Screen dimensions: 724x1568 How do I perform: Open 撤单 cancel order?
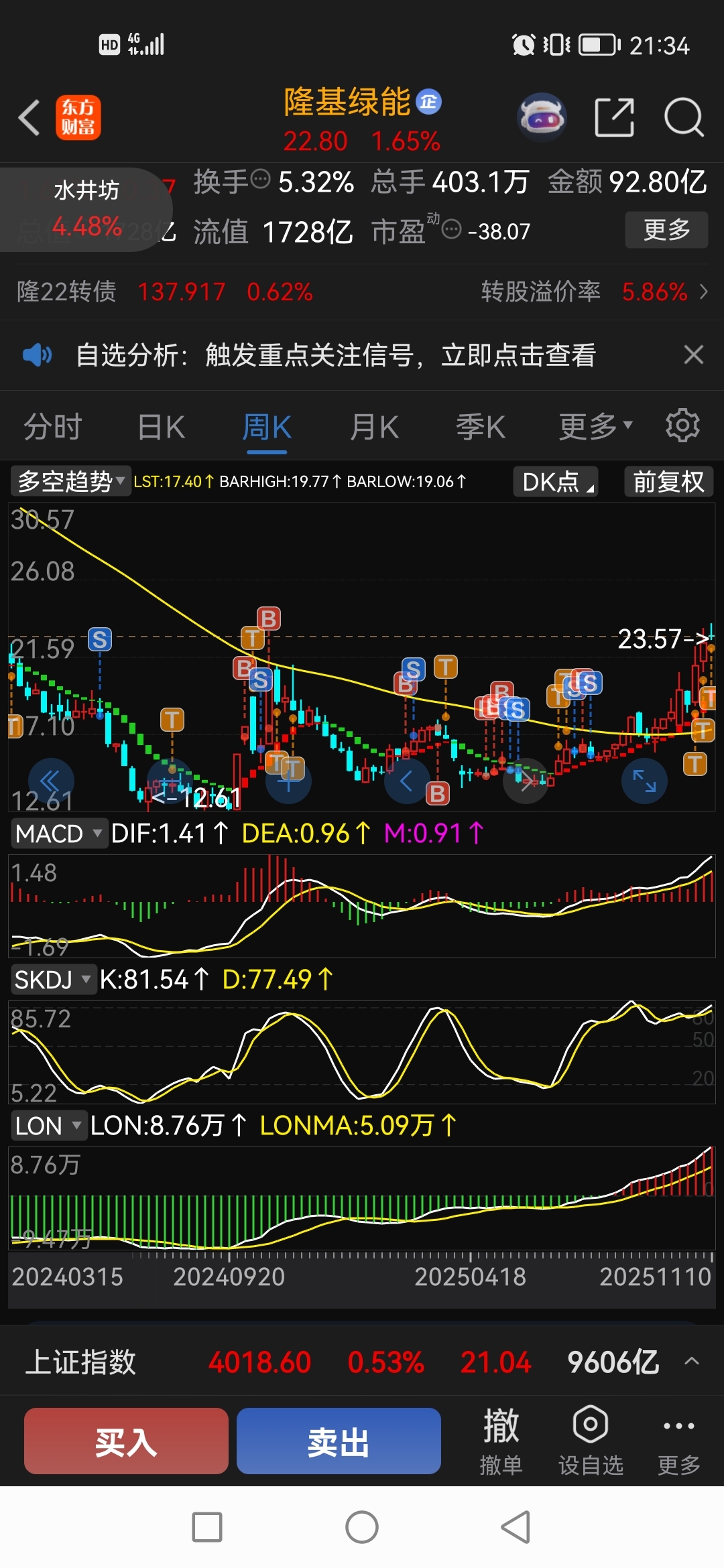(501, 1441)
